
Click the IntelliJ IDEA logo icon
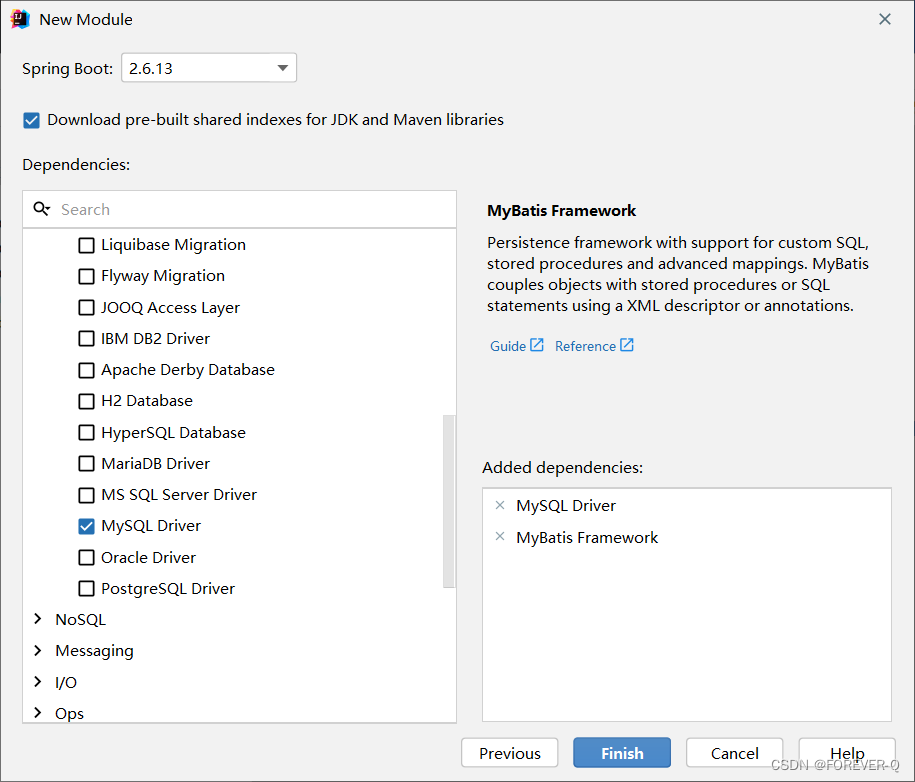pos(20,19)
